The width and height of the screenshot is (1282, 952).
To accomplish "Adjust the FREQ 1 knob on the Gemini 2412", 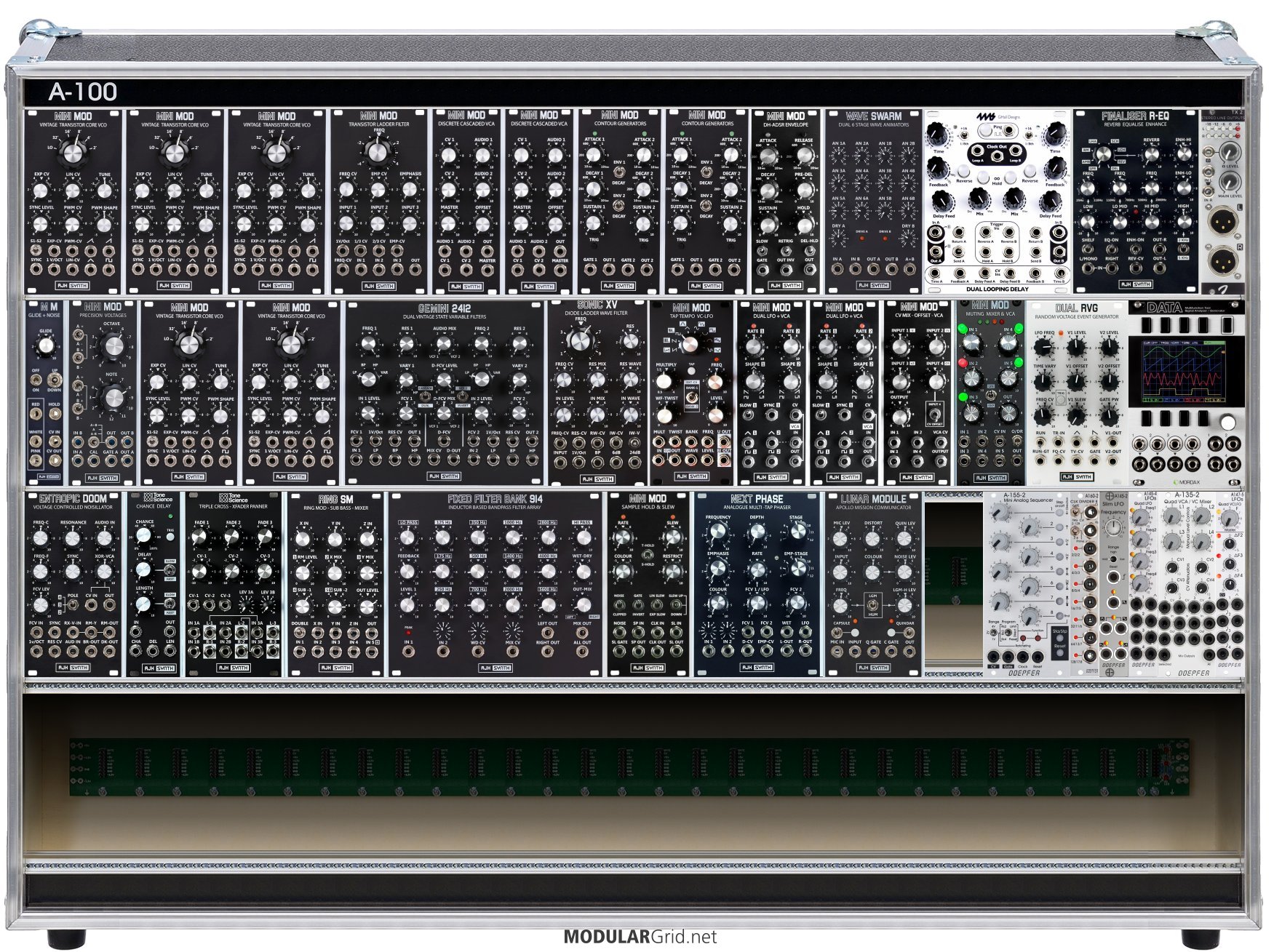I will pos(369,344).
